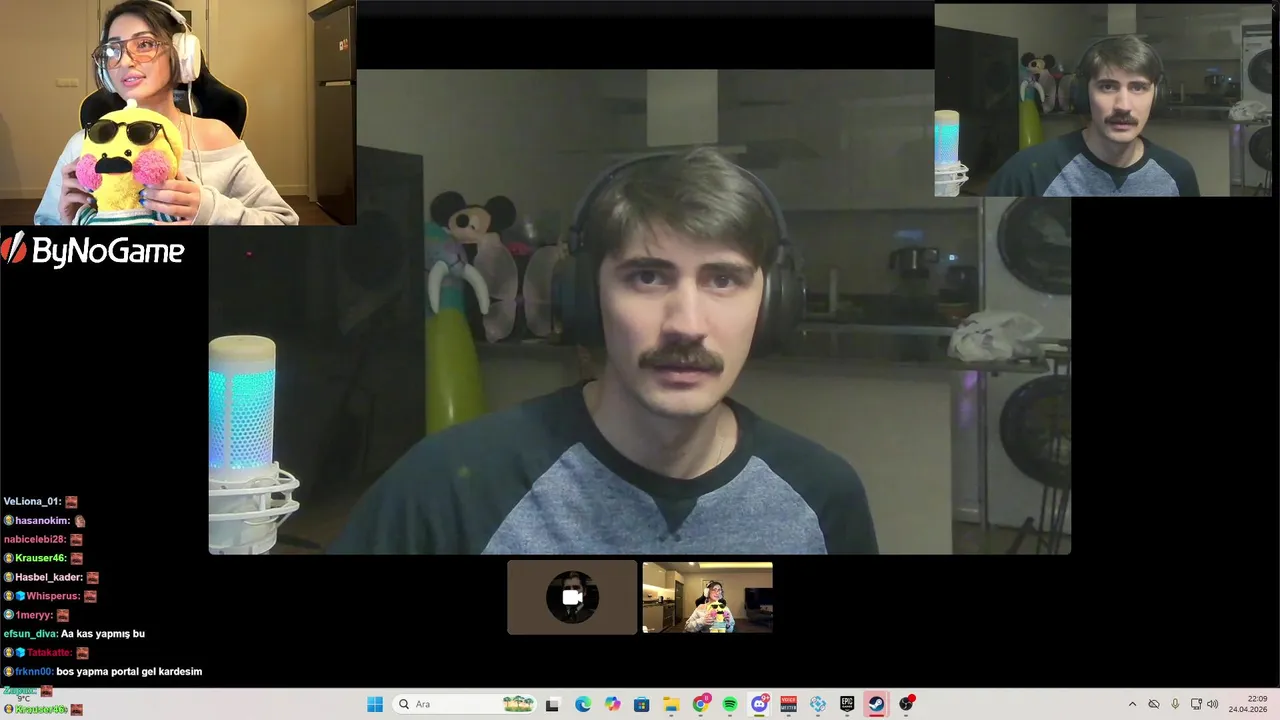
Task: Click chat username frknn00
Action: point(33,672)
